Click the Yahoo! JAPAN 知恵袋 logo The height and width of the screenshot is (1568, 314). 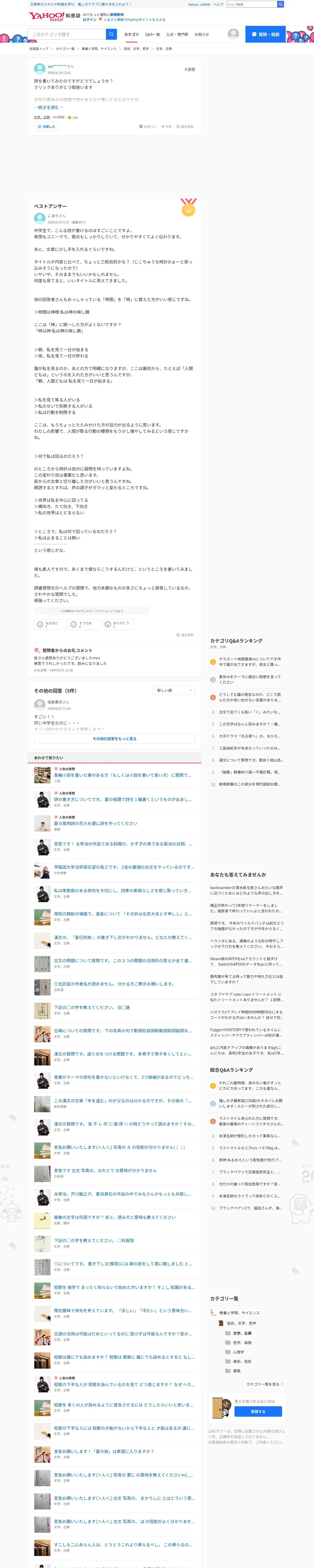54,16
